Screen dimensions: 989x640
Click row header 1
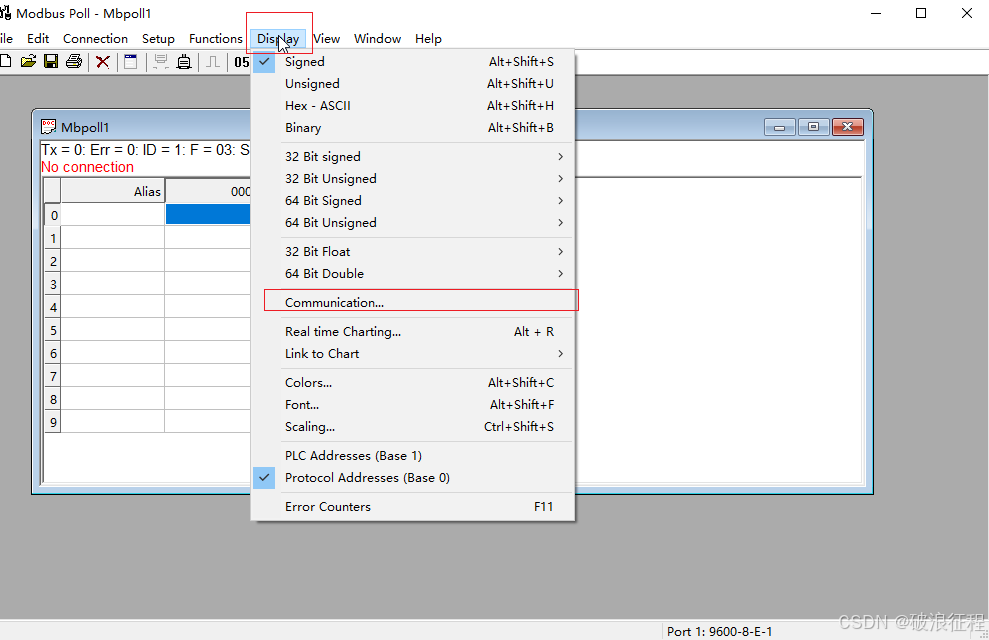52,238
